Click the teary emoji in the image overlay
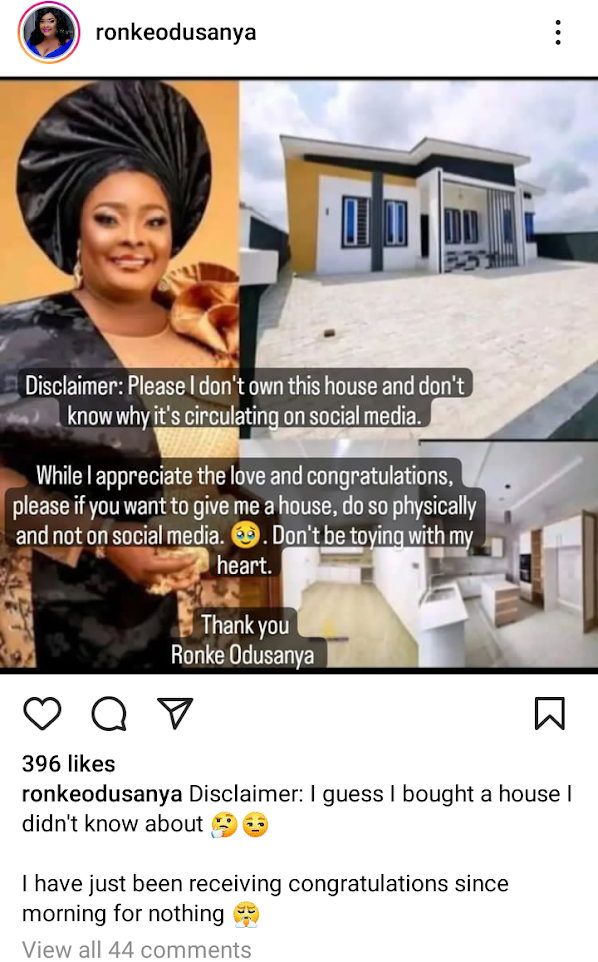Screen dimensions: 598x962 245,536
